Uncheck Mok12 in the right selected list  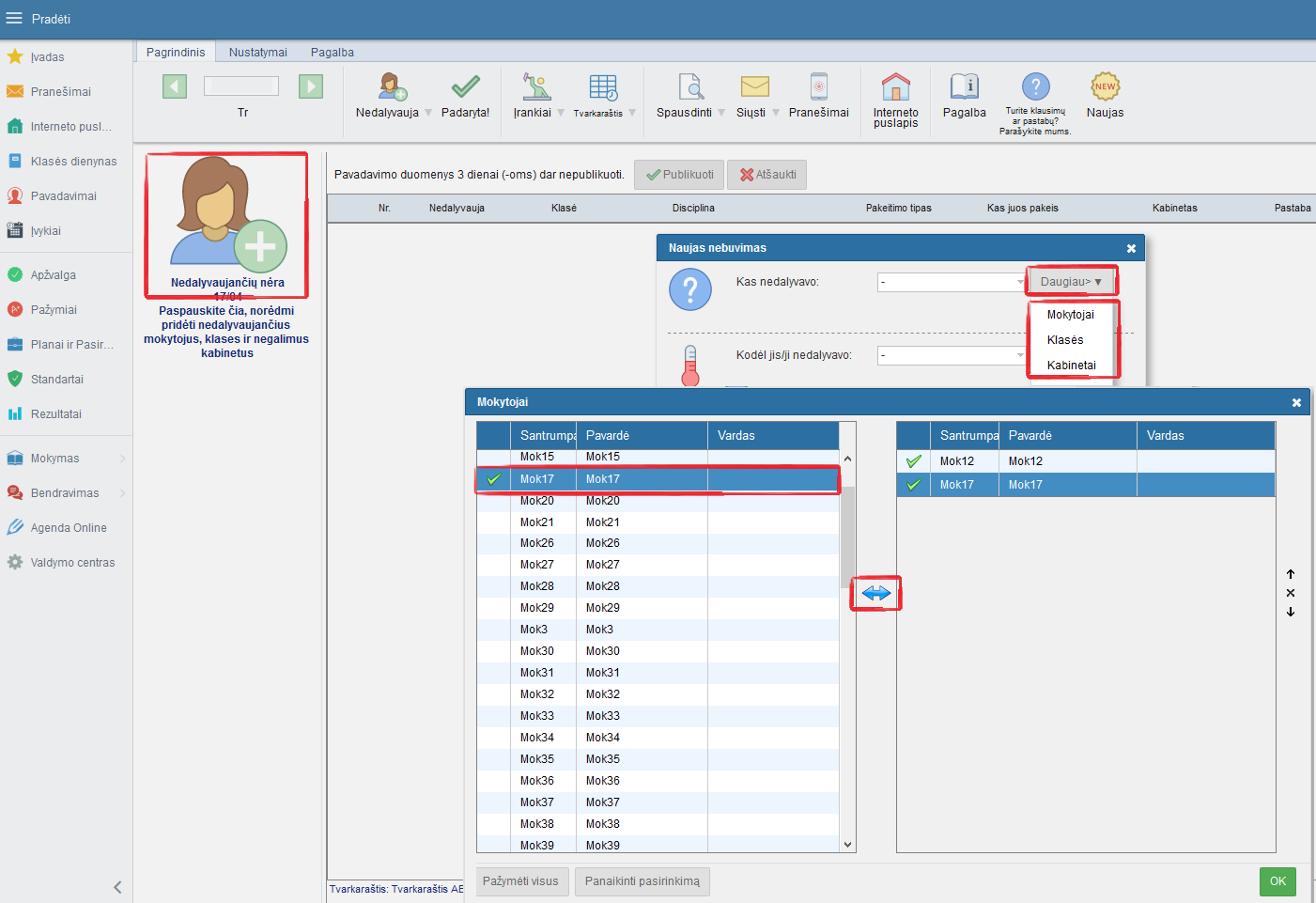pyautogui.click(x=914, y=461)
